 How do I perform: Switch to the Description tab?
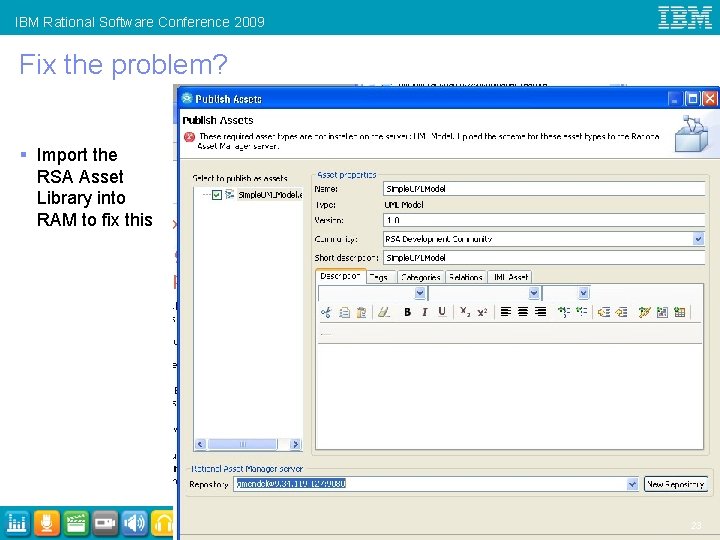click(340, 276)
